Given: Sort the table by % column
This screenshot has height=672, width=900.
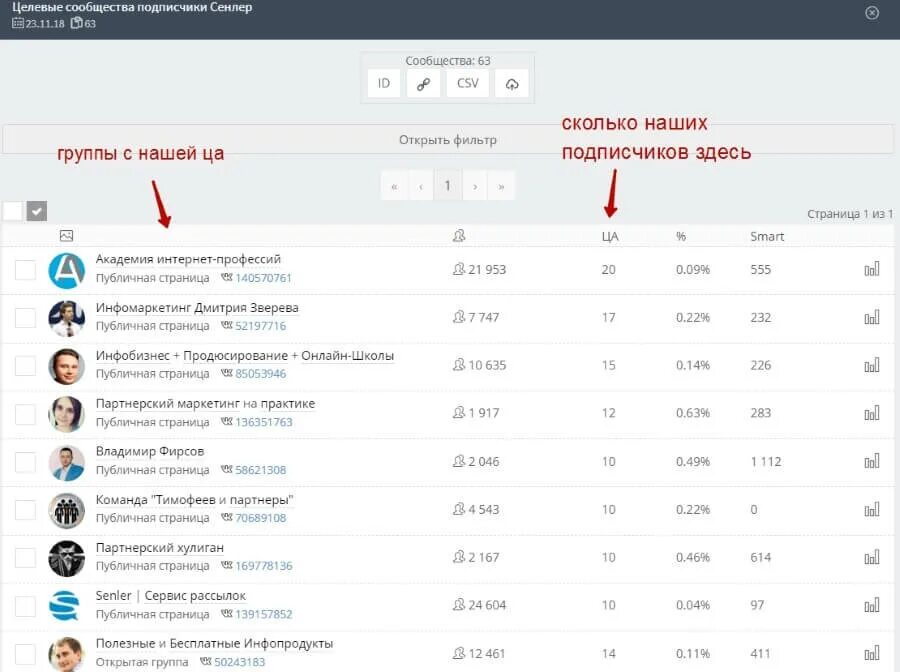Looking at the screenshot, I should point(681,236).
